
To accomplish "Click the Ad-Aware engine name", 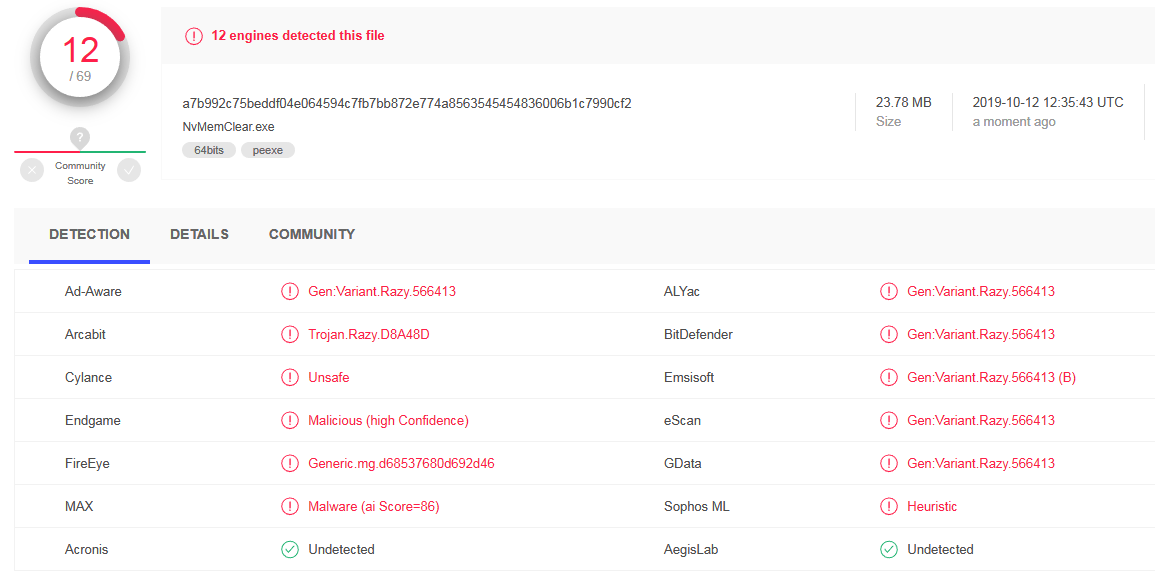I will click(94, 291).
